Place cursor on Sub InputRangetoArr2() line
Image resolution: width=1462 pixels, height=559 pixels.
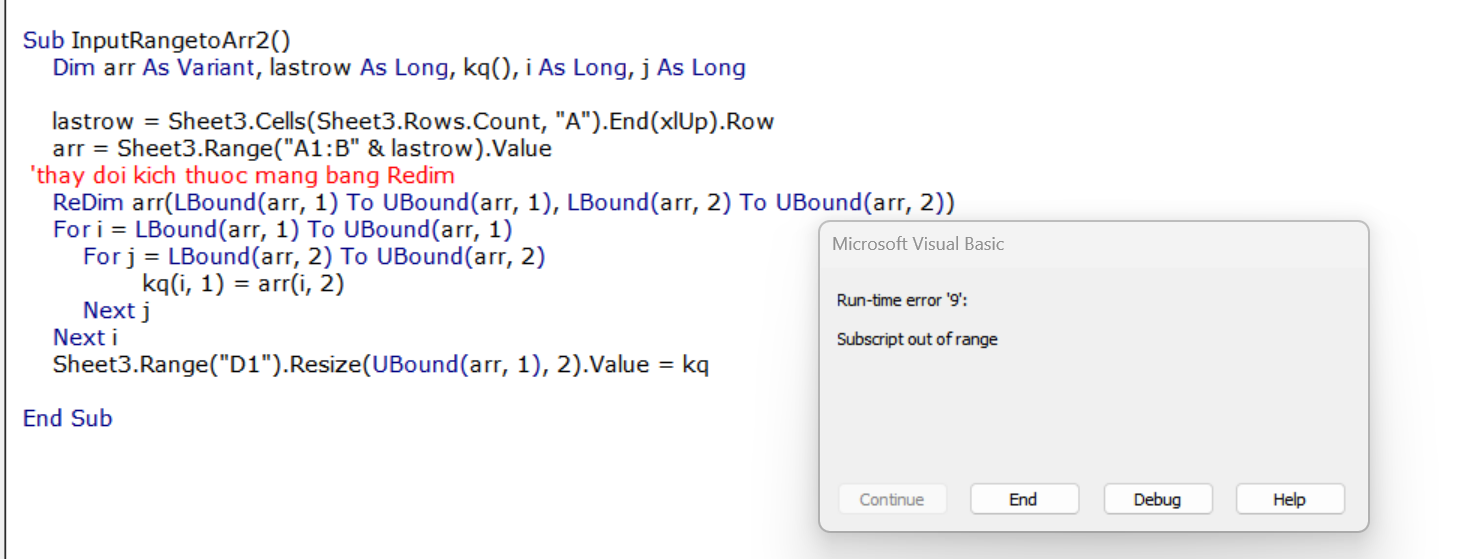[156, 41]
